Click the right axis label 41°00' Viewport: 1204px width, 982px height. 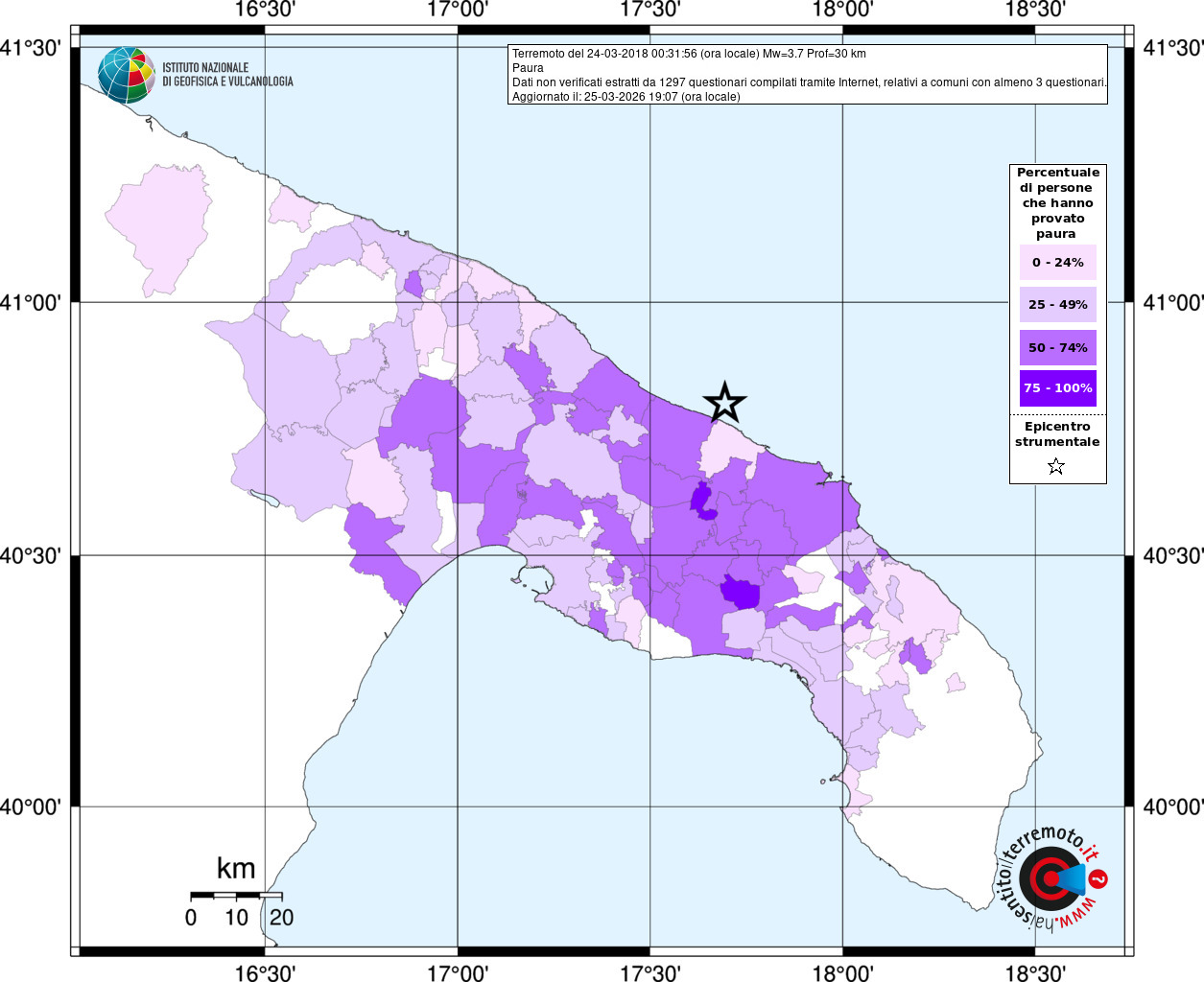1172,302
